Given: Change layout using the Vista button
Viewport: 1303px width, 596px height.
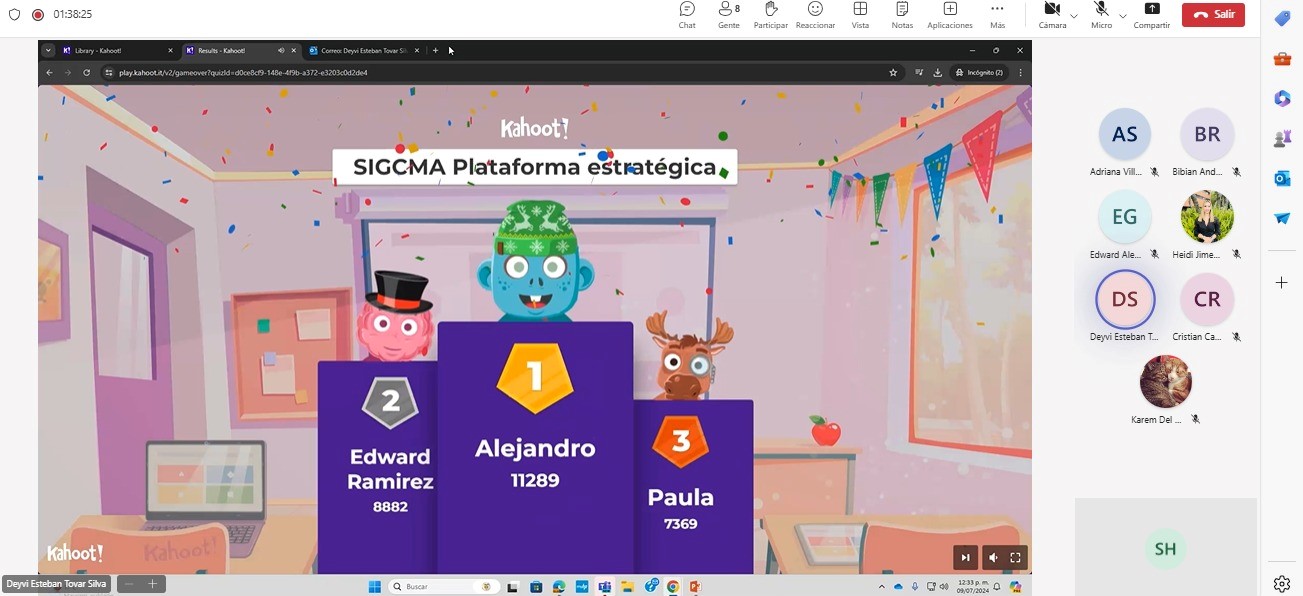Looking at the screenshot, I should tap(860, 15).
